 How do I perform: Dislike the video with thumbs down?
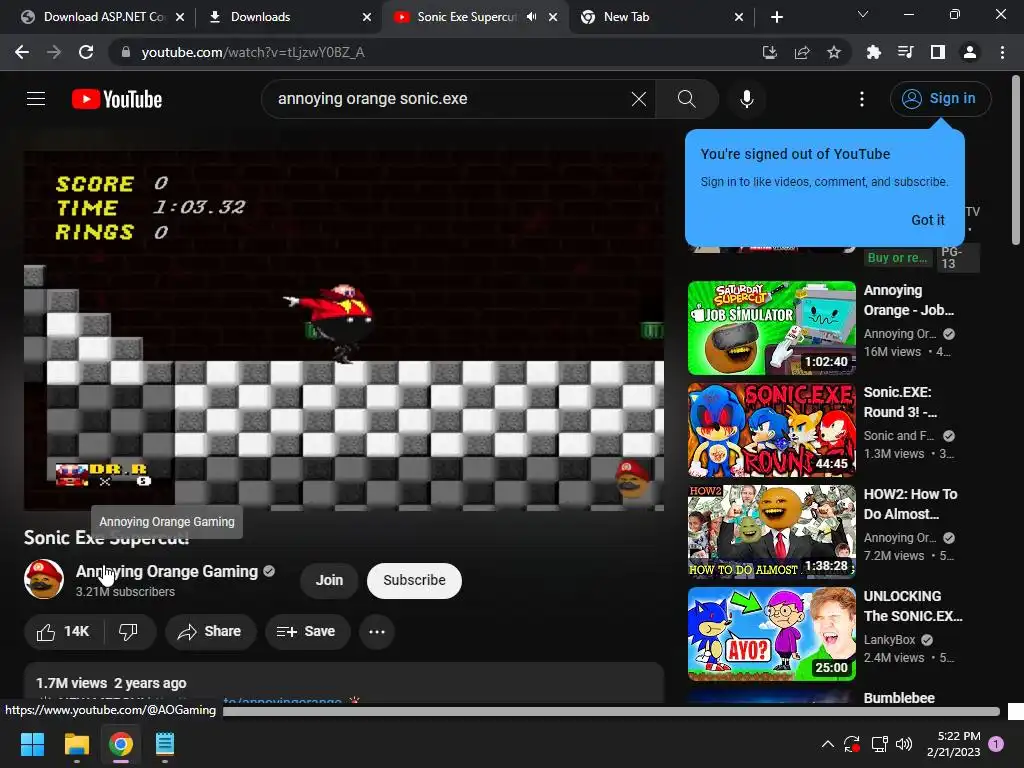[x=129, y=632]
